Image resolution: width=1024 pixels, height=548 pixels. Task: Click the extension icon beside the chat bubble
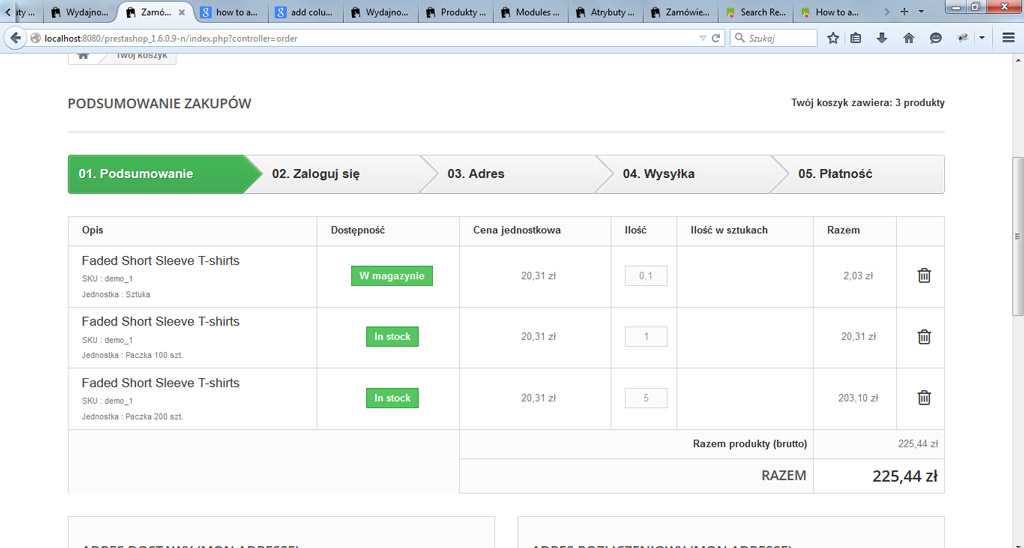[x=963, y=39]
